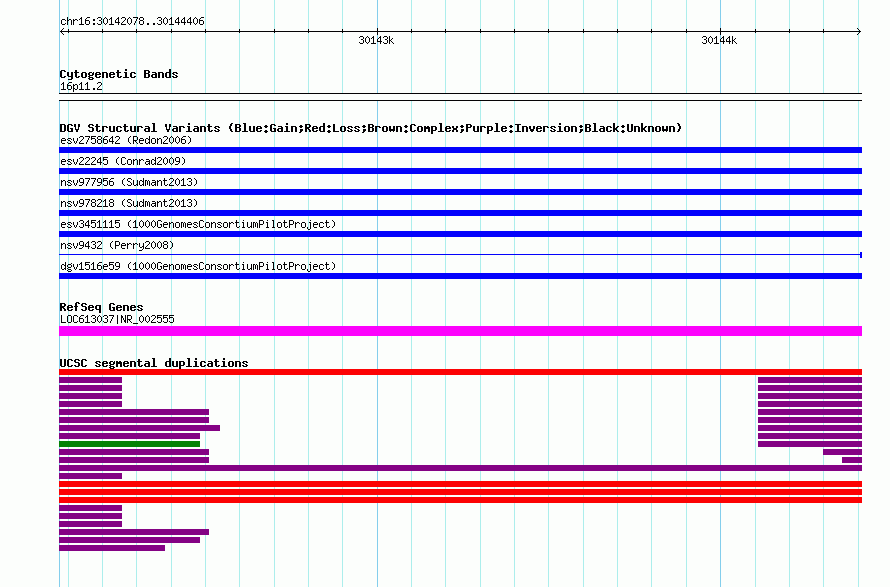Select the RefSeq Genes track title
The width and height of the screenshot is (890, 587).
click(101, 307)
